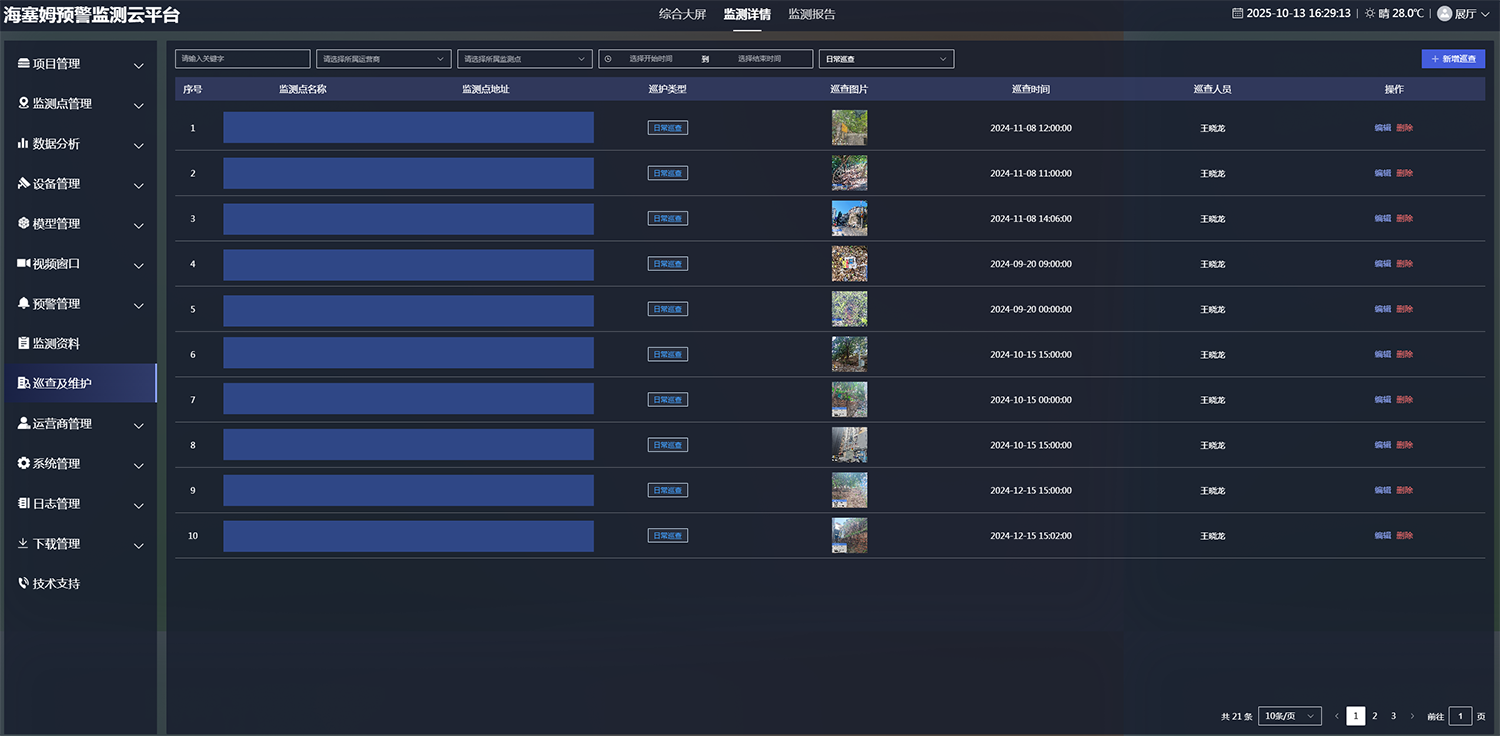Click the 新增巡查 button
Image resolution: width=1500 pixels, height=736 pixels.
point(1452,59)
